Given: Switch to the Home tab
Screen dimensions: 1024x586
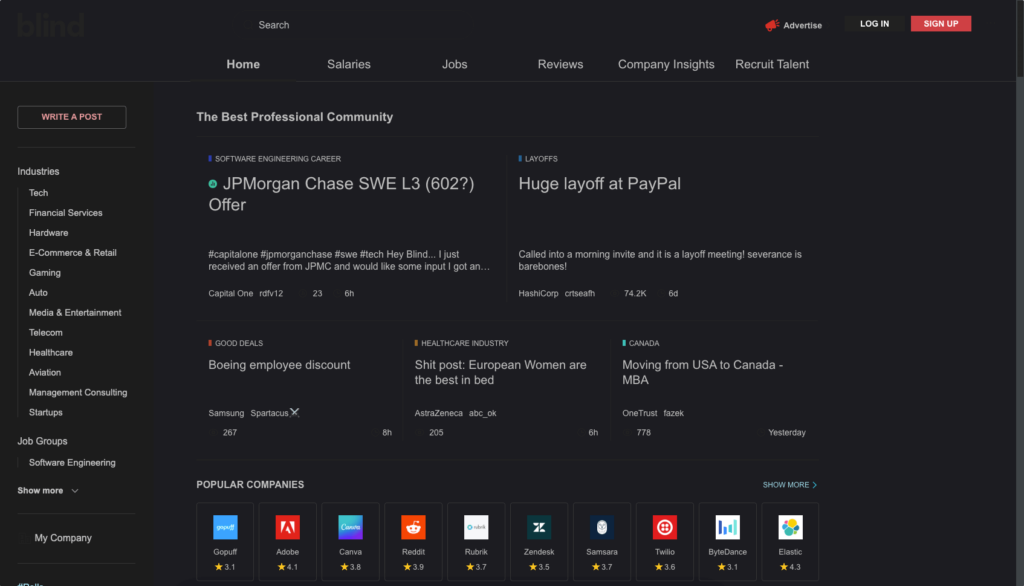Looking at the screenshot, I should pyautogui.click(x=243, y=64).
